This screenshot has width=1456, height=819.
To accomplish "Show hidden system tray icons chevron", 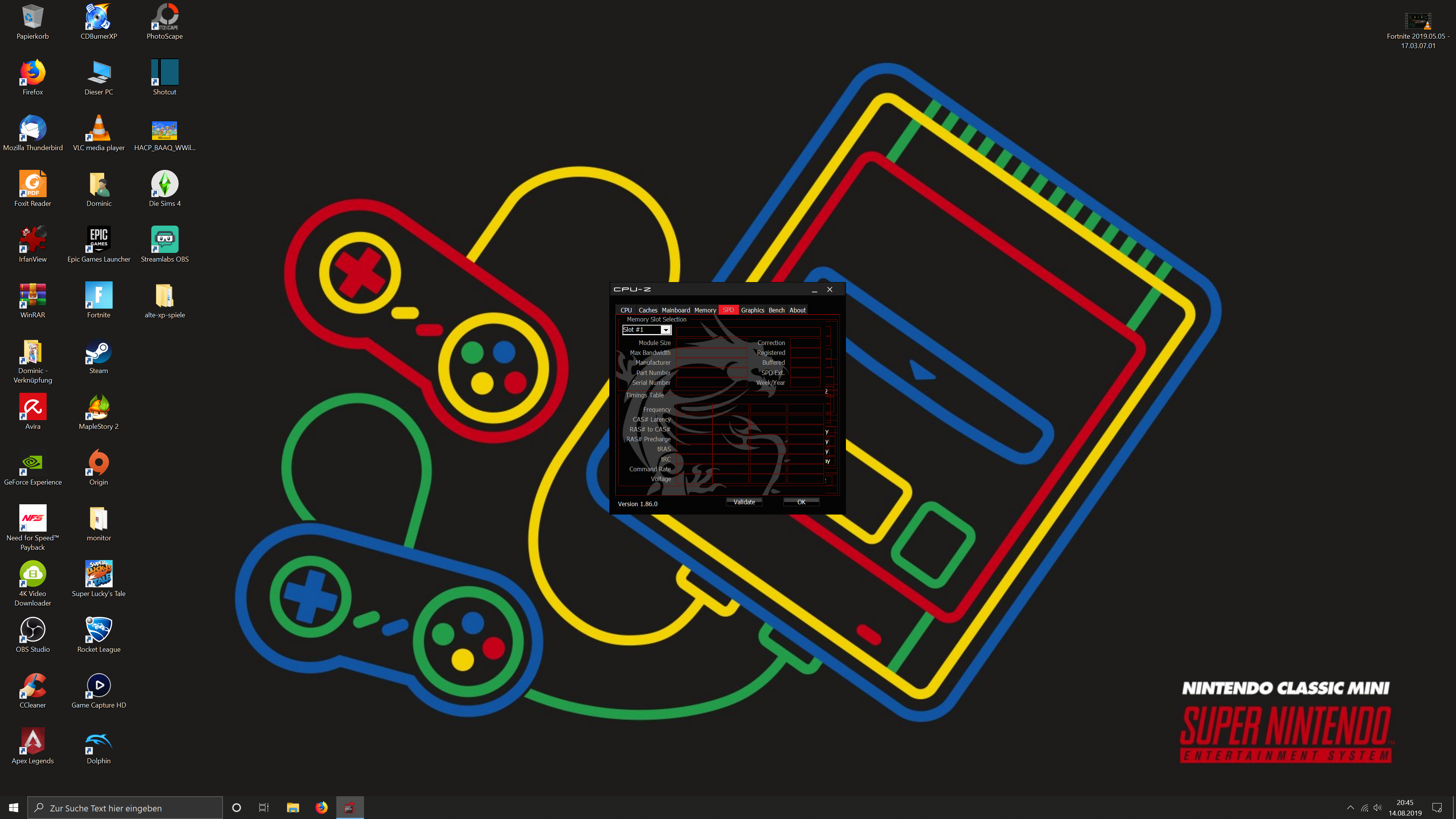I will pos(1350,808).
